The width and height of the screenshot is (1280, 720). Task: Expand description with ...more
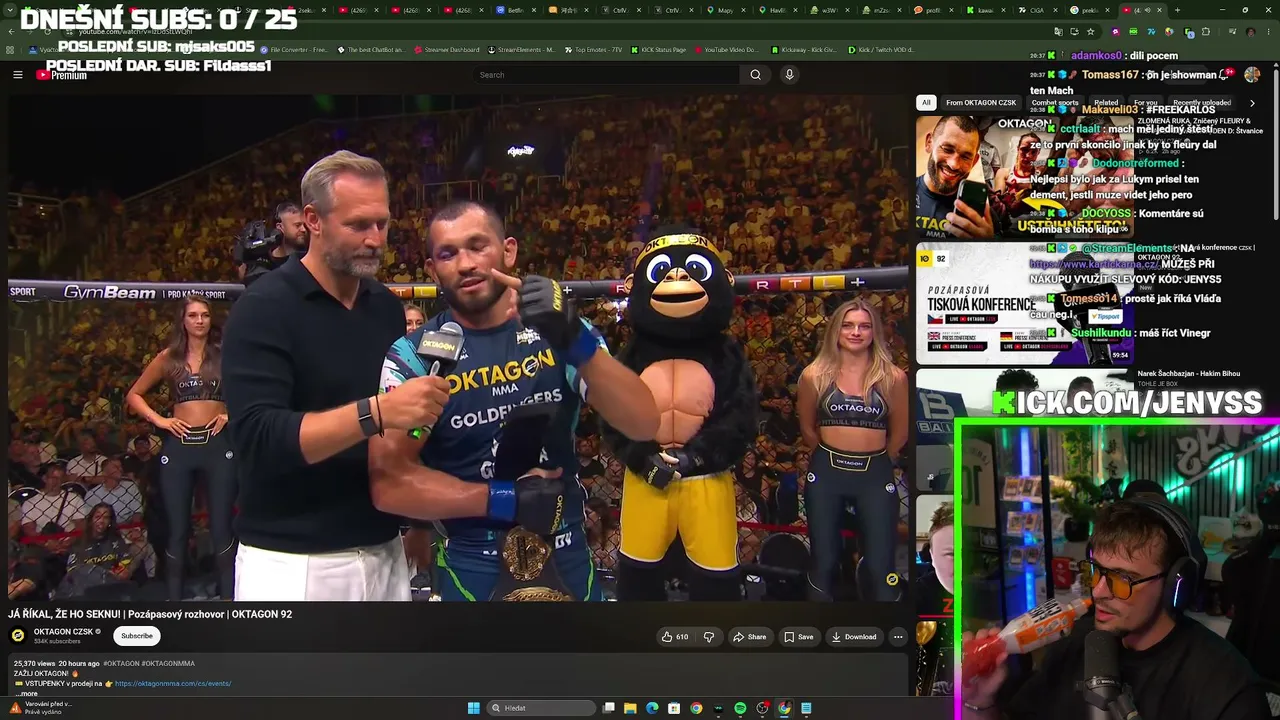coord(26,693)
